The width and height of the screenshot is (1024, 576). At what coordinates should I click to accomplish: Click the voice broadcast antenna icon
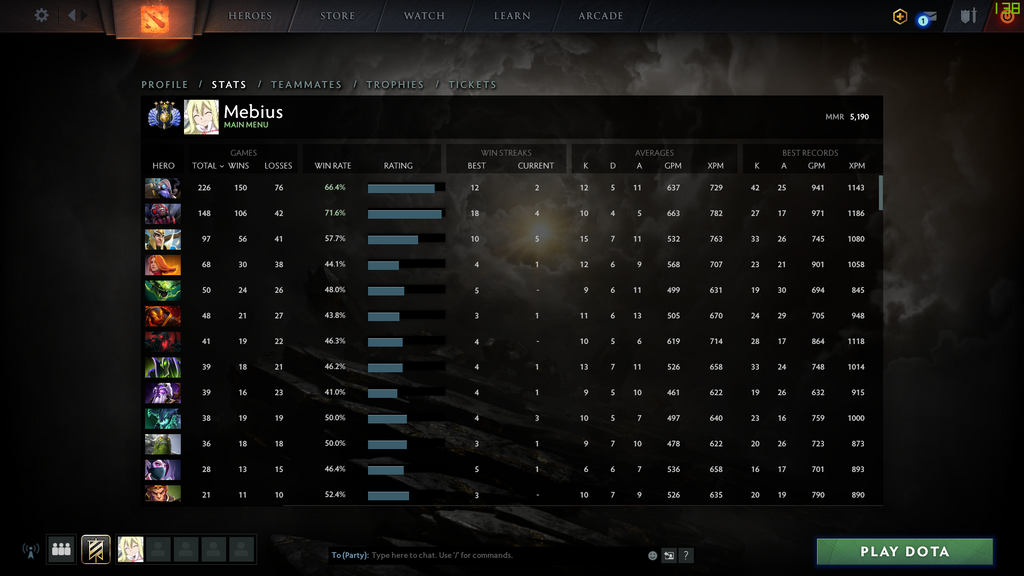30,551
